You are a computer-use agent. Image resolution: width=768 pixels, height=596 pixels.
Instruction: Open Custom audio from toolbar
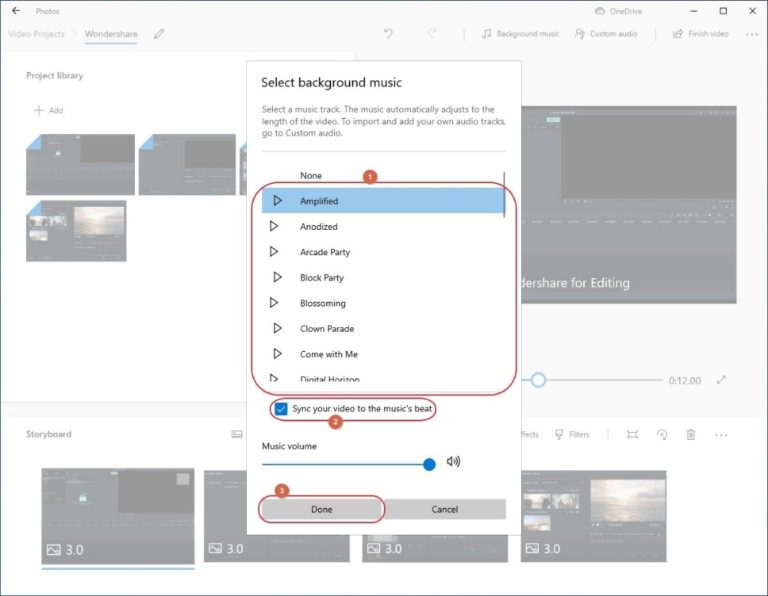[x=606, y=34]
